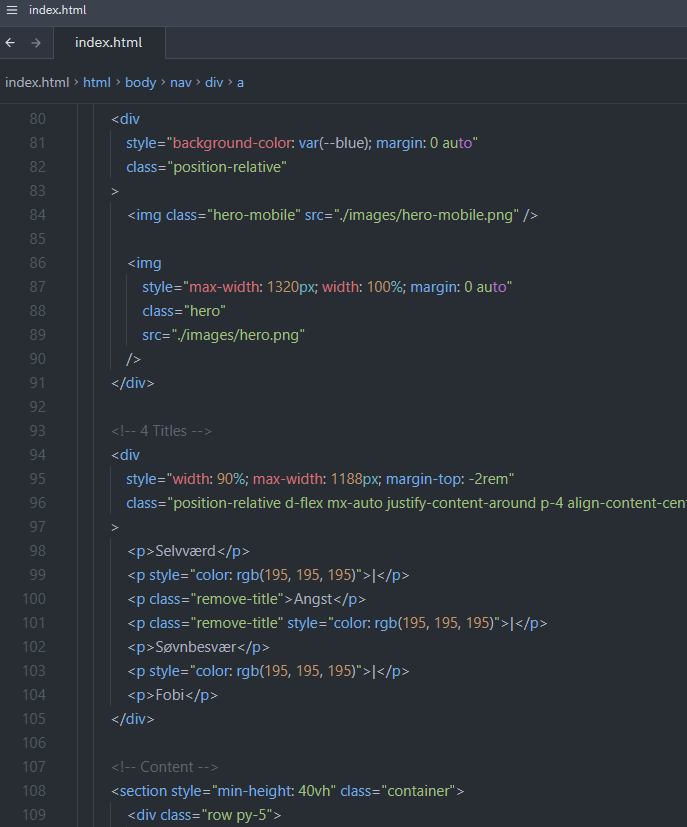The image size is (687, 827).
Task: Go back with the left arrow
Action: click(10, 43)
